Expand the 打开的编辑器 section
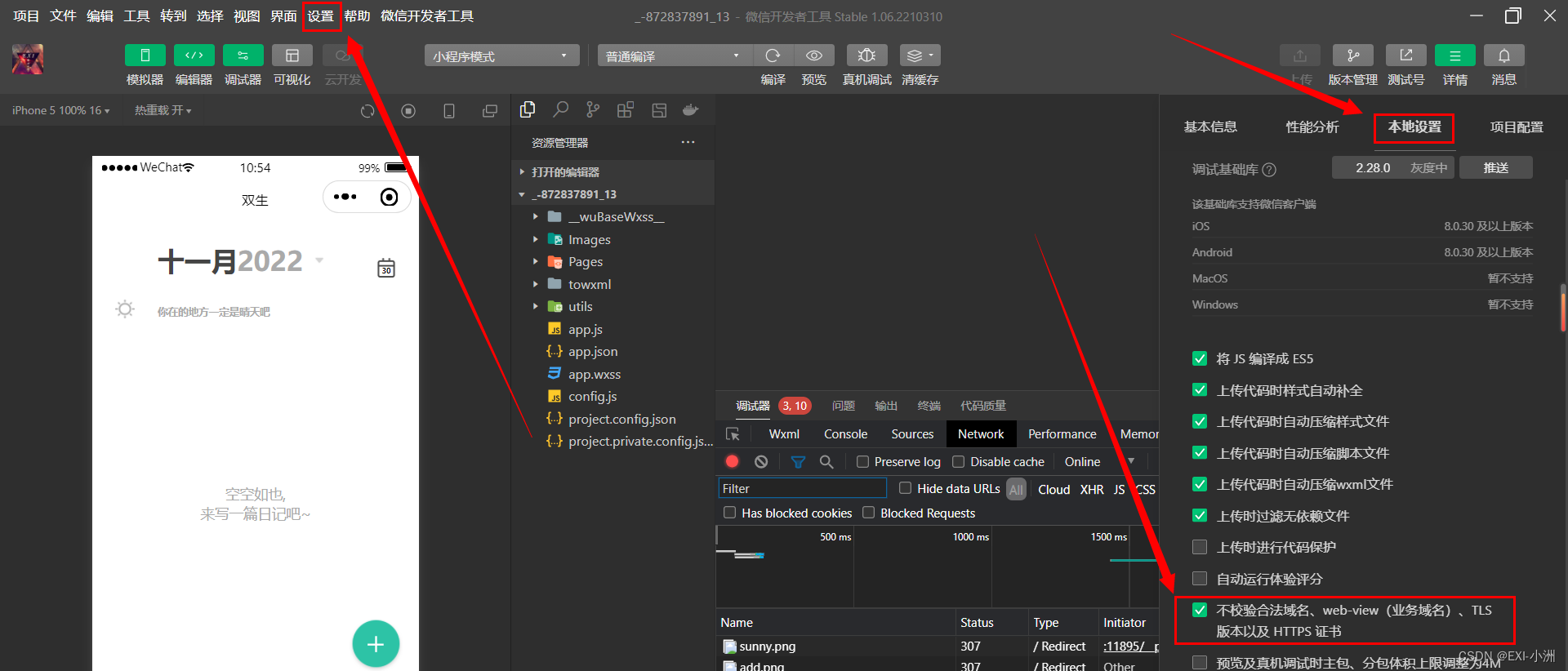1568x671 pixels. [x=612, y=172]
